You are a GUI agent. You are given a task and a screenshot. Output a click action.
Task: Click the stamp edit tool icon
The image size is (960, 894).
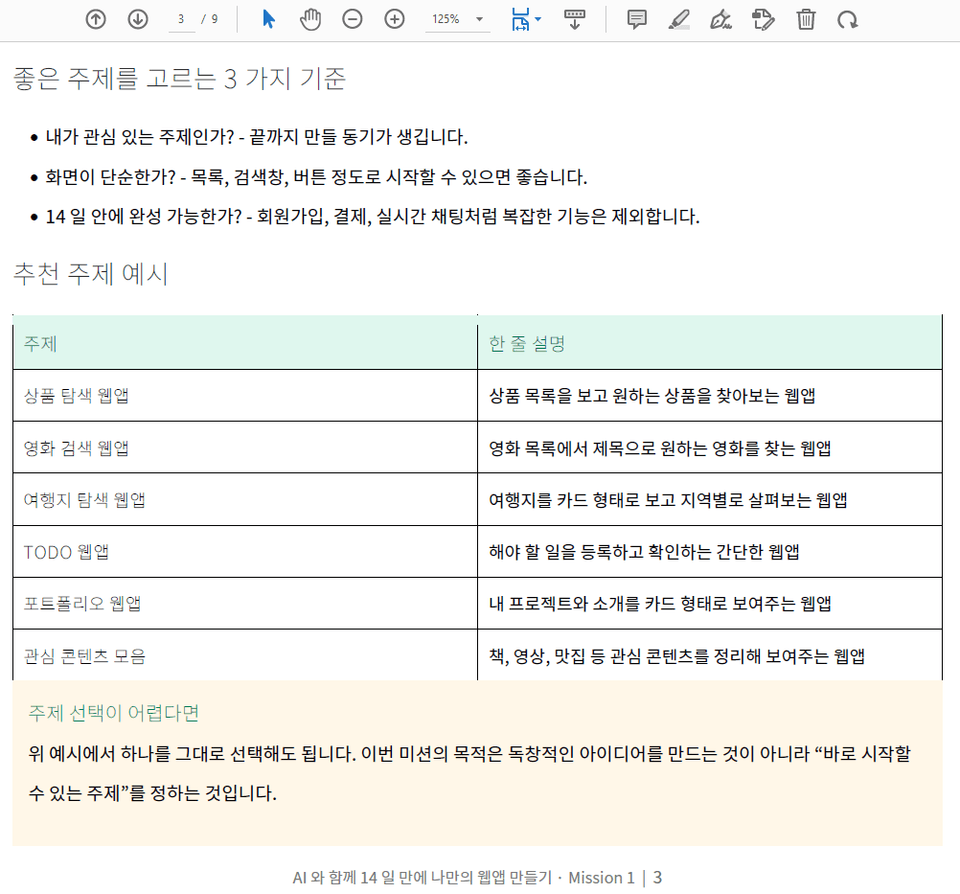763,20
